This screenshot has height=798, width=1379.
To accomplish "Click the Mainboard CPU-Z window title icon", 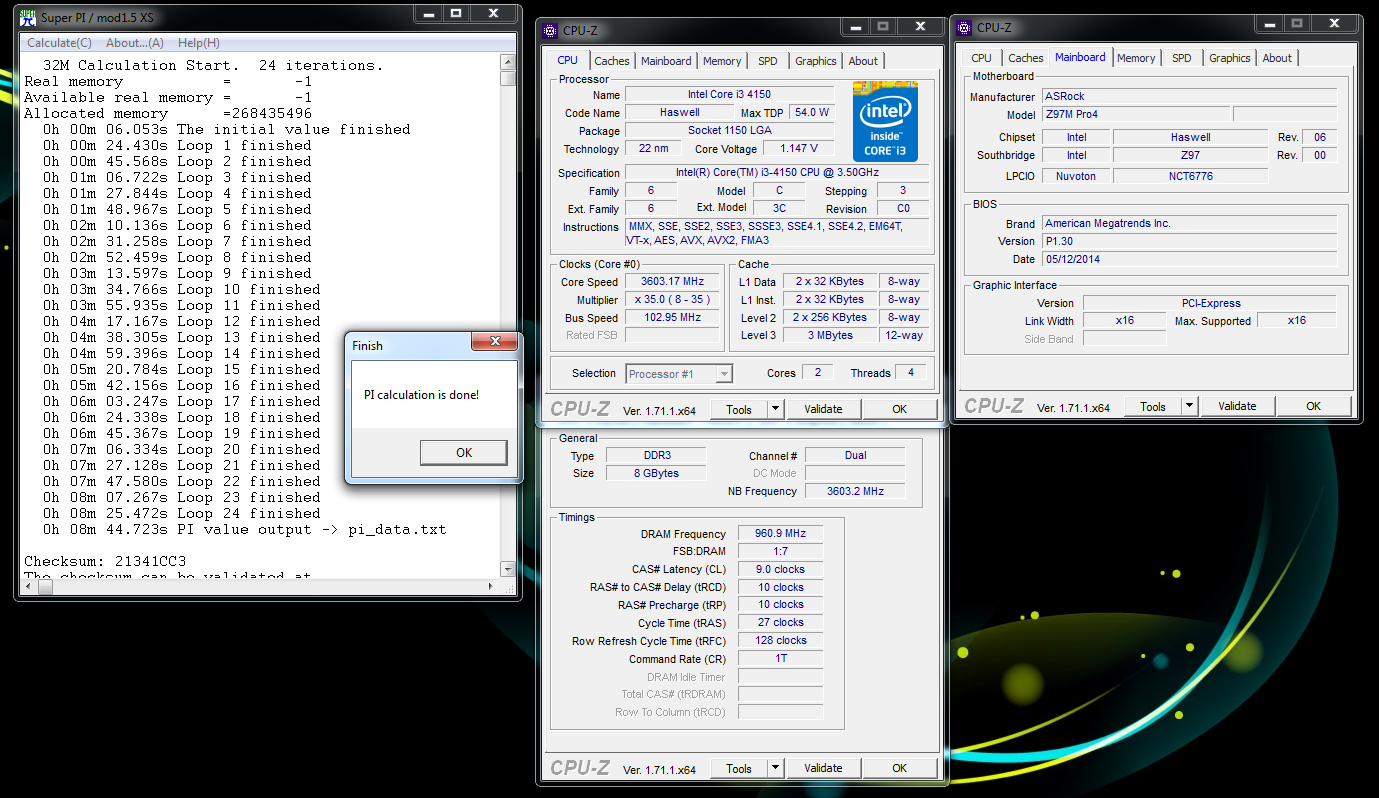I will 964,28.
